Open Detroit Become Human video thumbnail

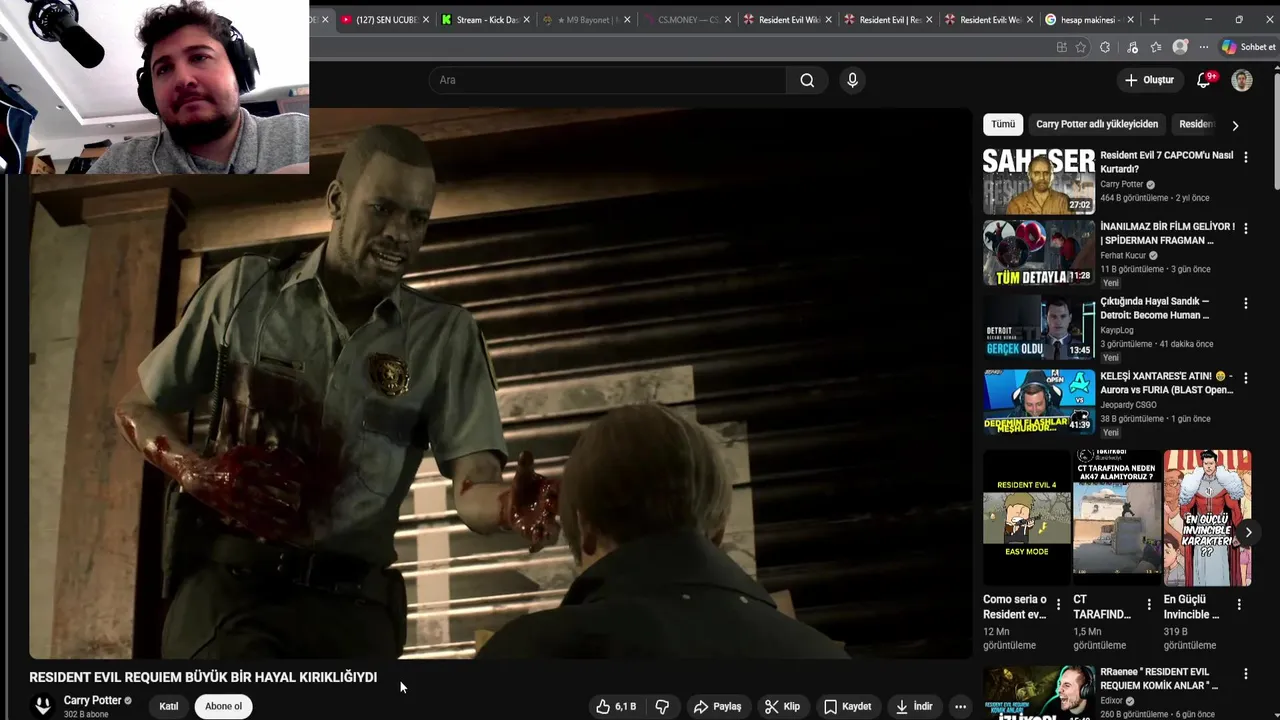[1039, 327]
